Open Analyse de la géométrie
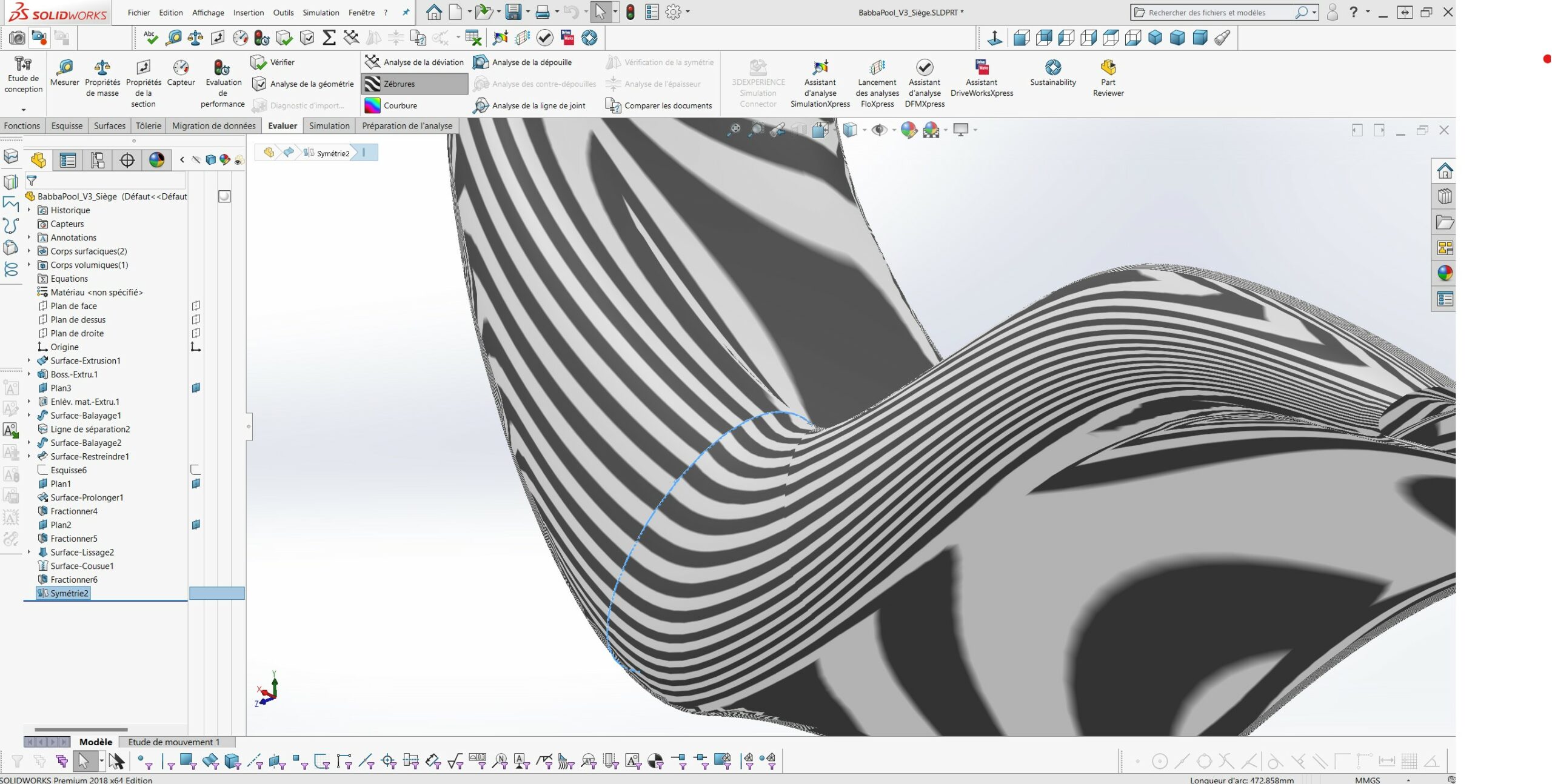The image size is (1552, 784). tap(303, 84)
